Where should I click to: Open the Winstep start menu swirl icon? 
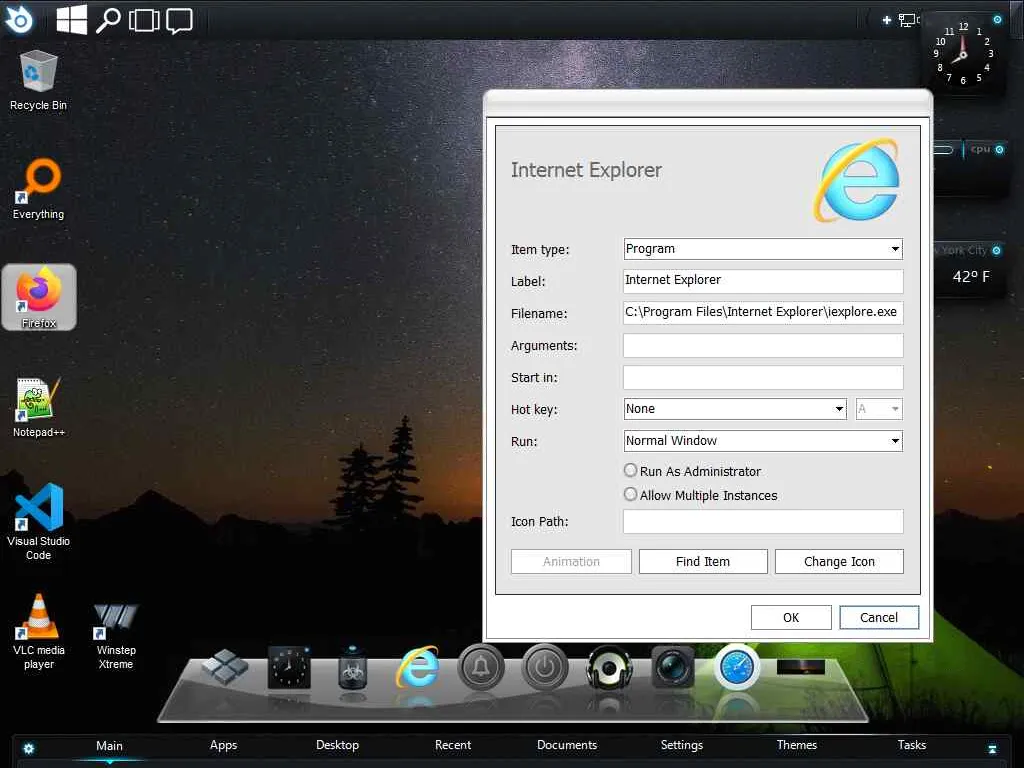pos(18,20)
